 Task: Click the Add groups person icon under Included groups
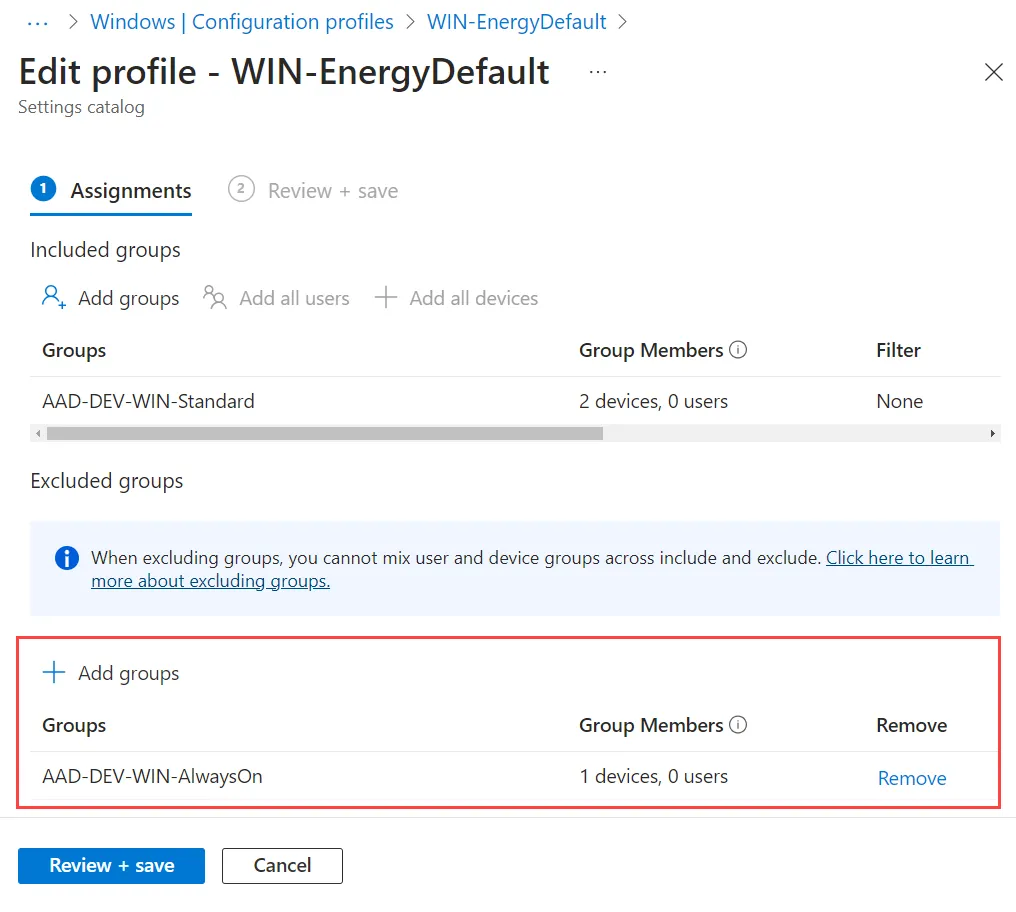point(54,298)
